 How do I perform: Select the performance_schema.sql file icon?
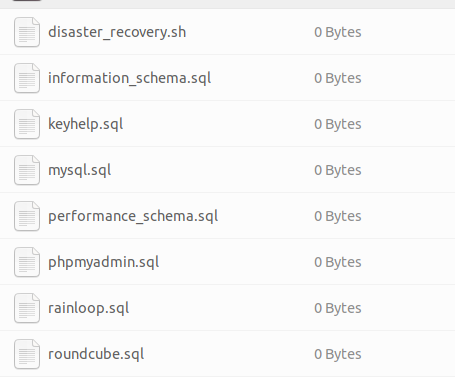(x=27, y=216)
